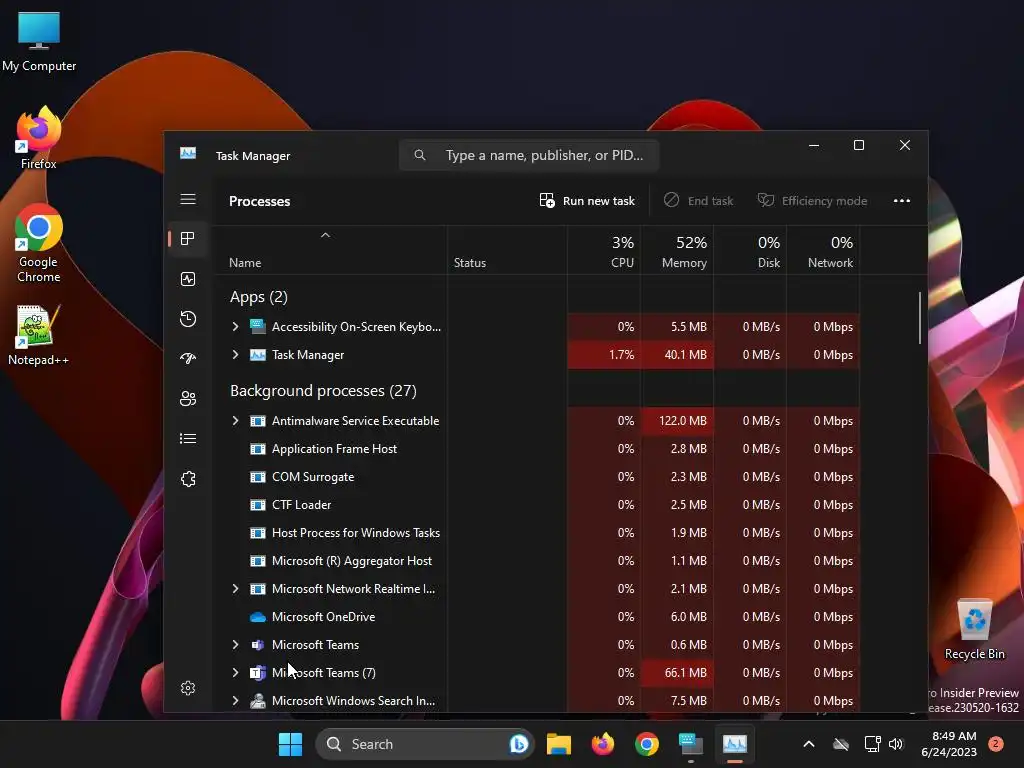
Task: Select the COM Surrogate process
Action: pyautogui.click(x=537, y=477)
